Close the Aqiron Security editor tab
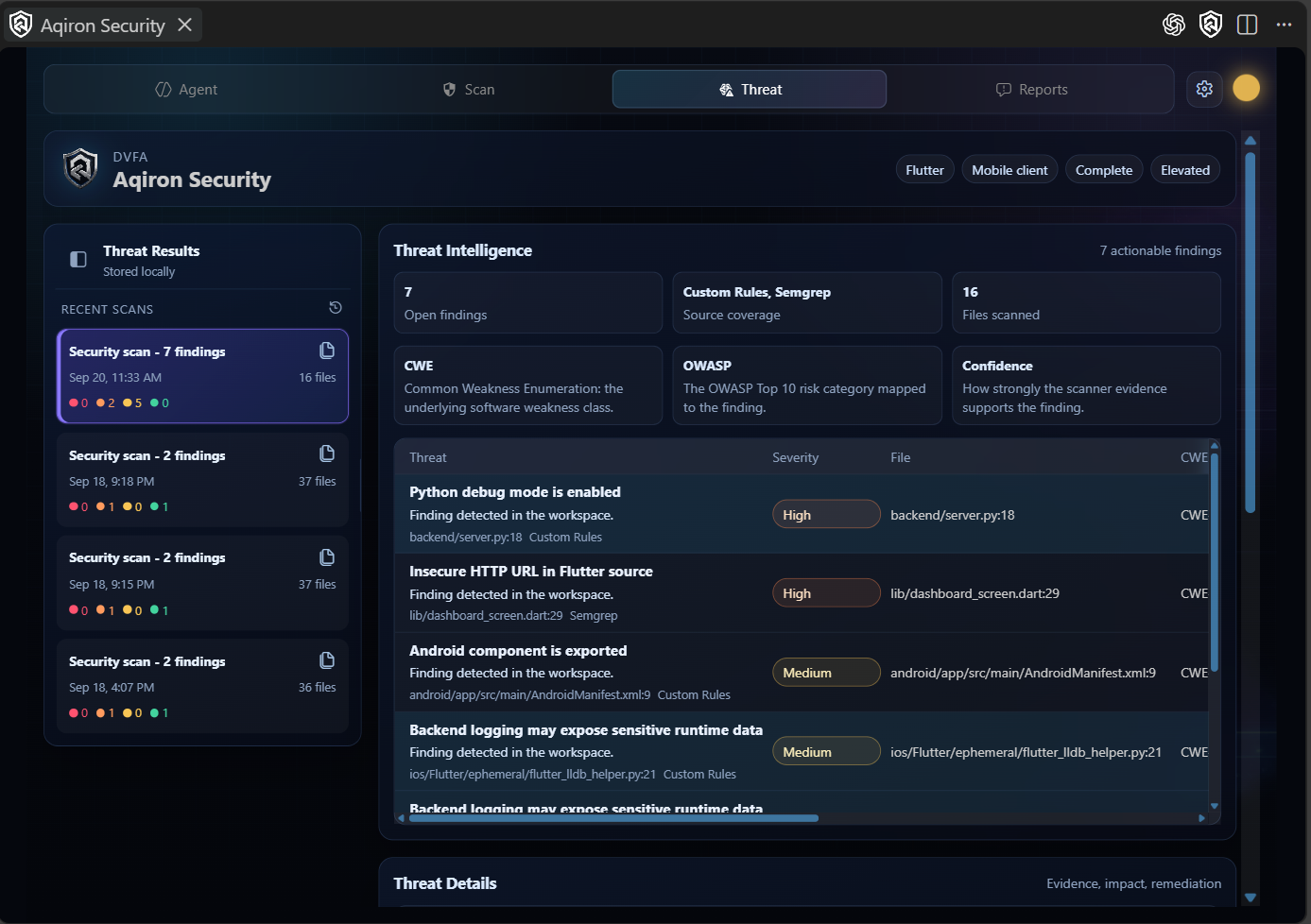The image size is (1311, 924). 185,25
